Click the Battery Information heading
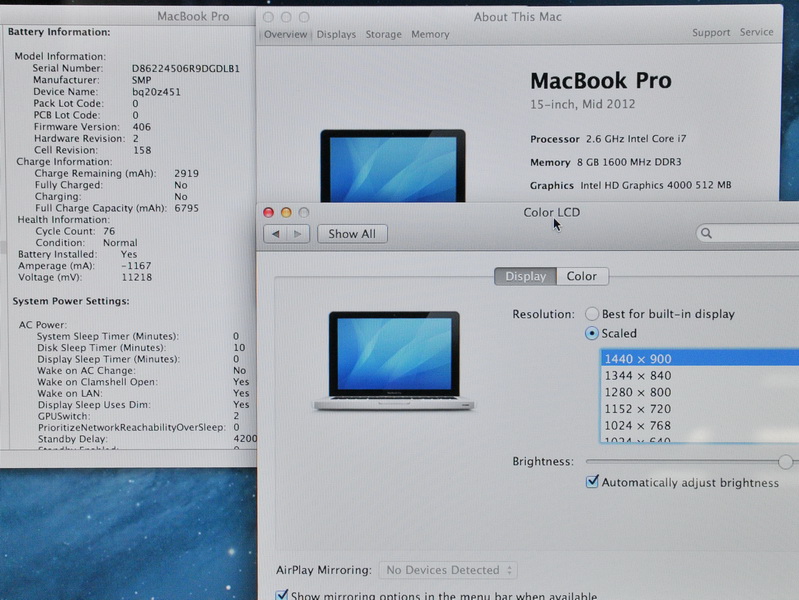The height and width of the screenshot is (600, 799). pyautogui.click(x=59, y=32)
